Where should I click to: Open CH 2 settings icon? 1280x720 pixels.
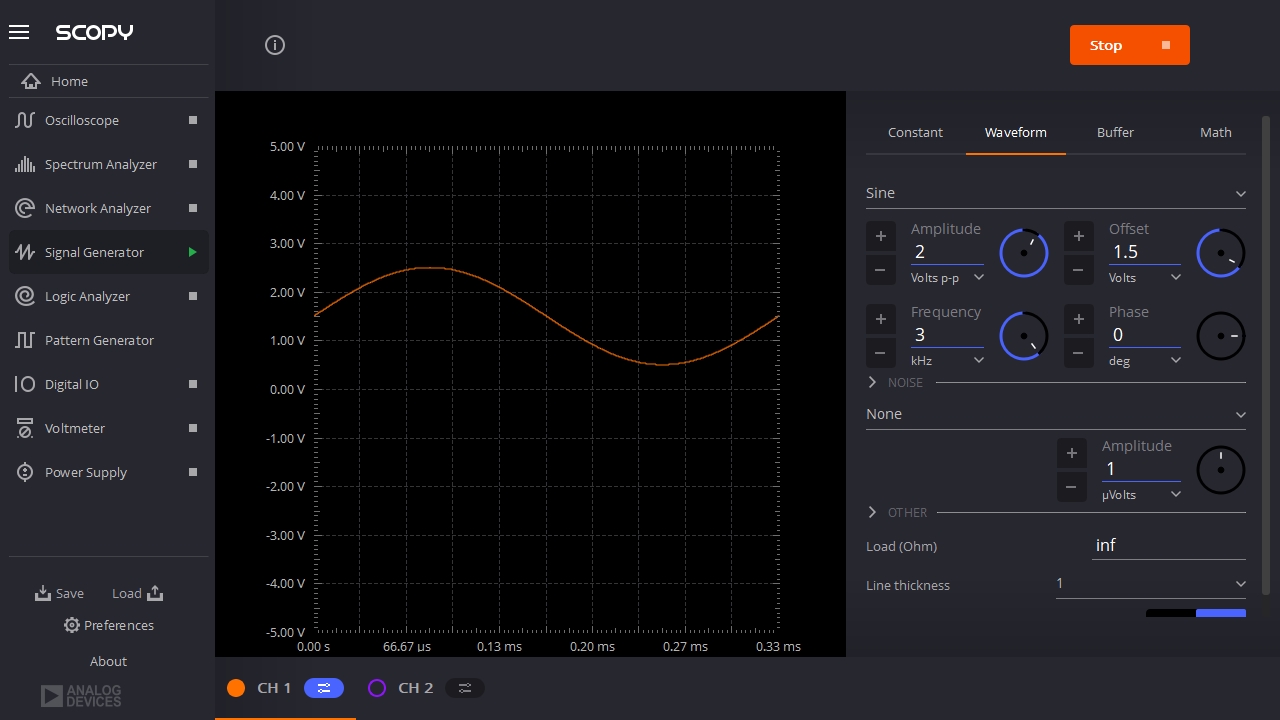point(465,688)
